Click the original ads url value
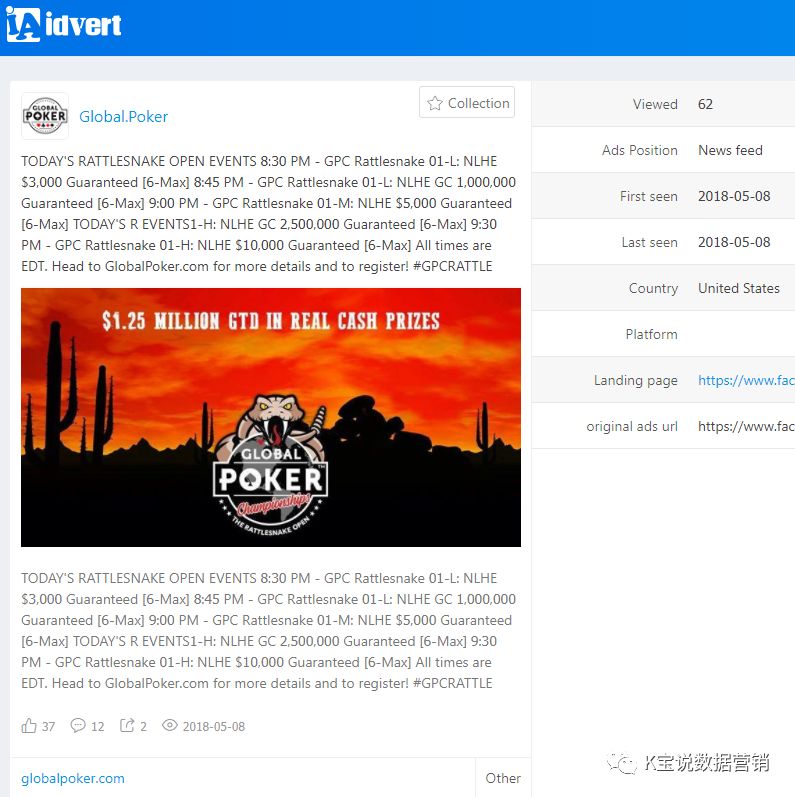Image resolution: width=795 pixels, height=797 pixels. tap(746, 426)
